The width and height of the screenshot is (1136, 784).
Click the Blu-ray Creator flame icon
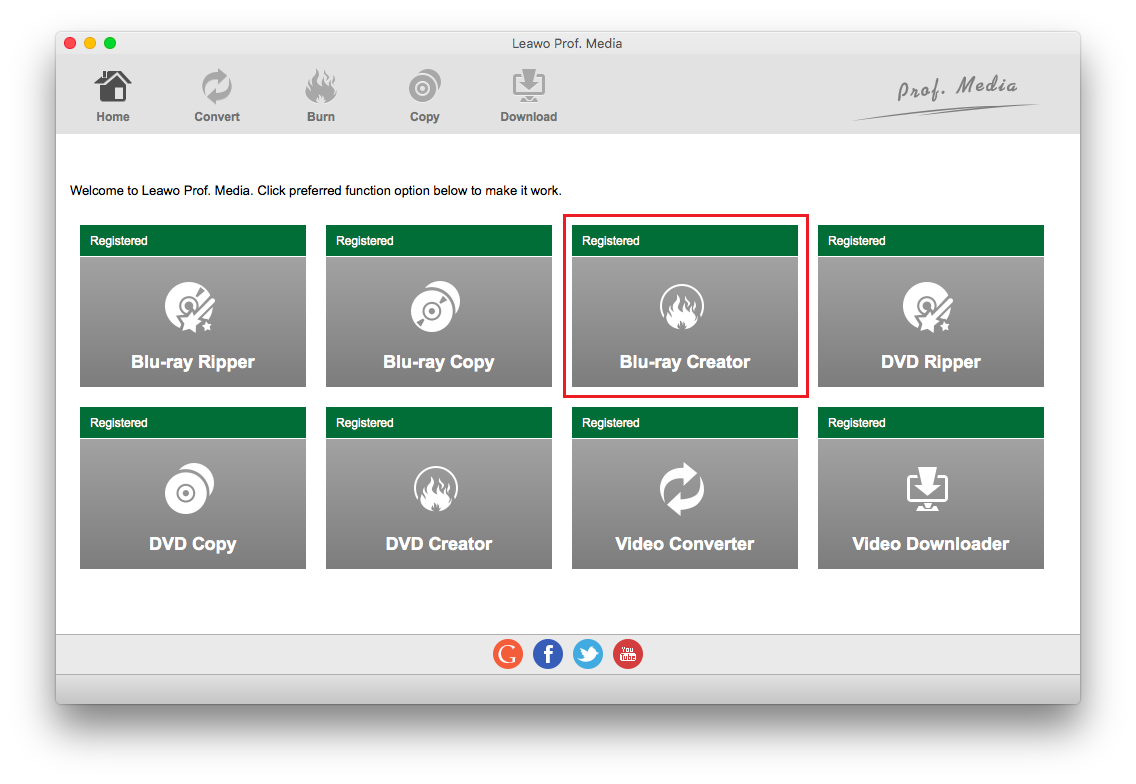pos(682,307)
